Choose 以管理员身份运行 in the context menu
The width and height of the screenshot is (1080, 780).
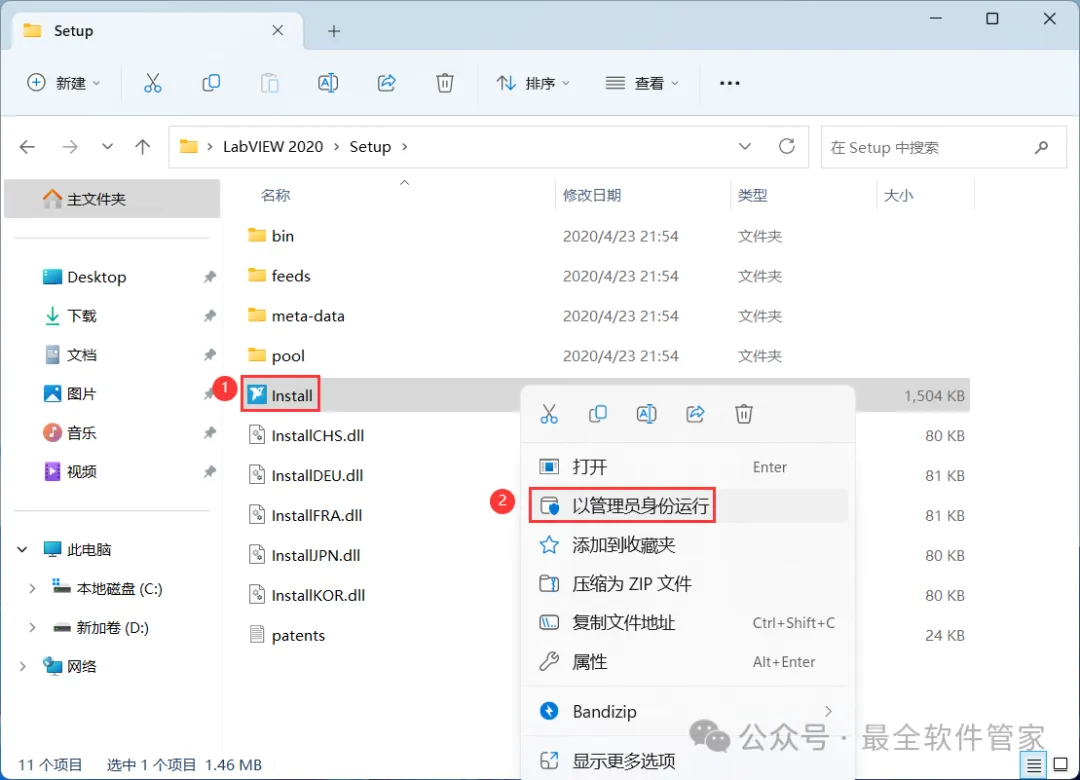687,506
